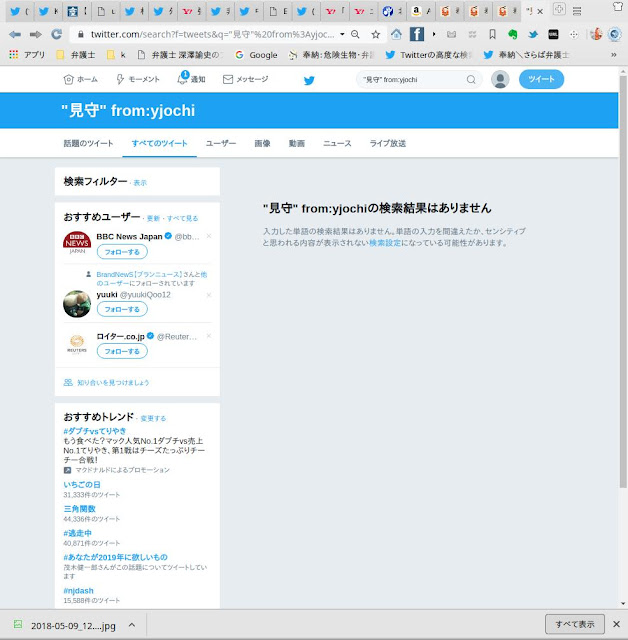Bookmark this page with the star icon
628x640 pixels.
(375, 35)
